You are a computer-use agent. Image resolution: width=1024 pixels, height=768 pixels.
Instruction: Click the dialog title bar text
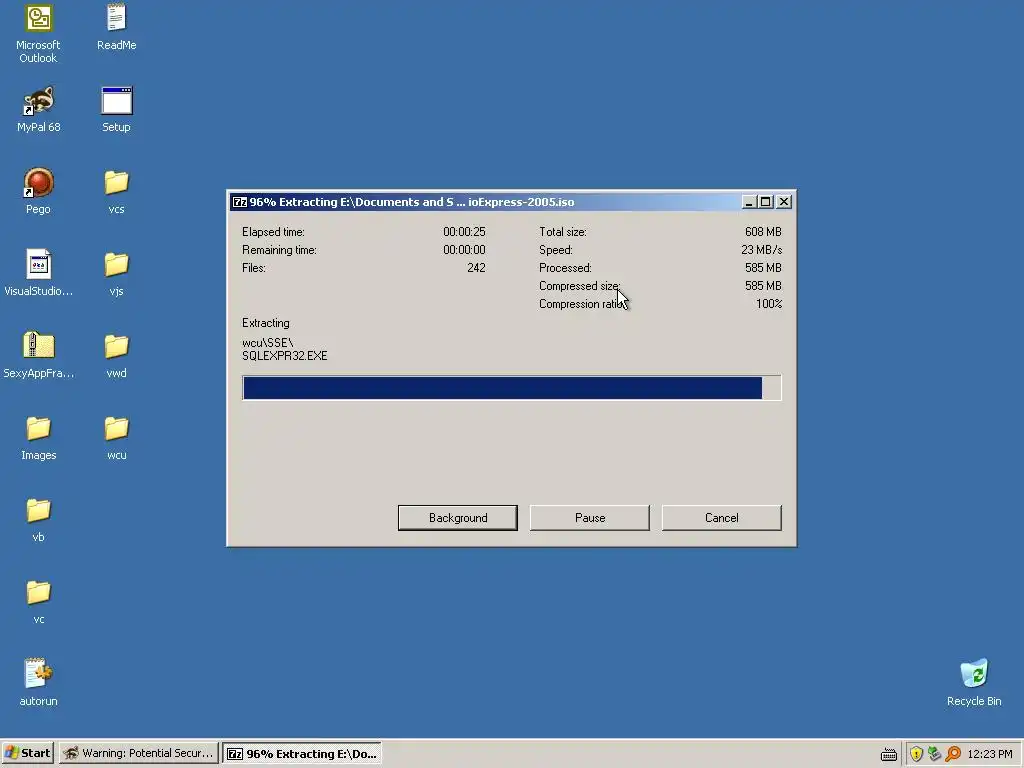click(x=412, y=202)
